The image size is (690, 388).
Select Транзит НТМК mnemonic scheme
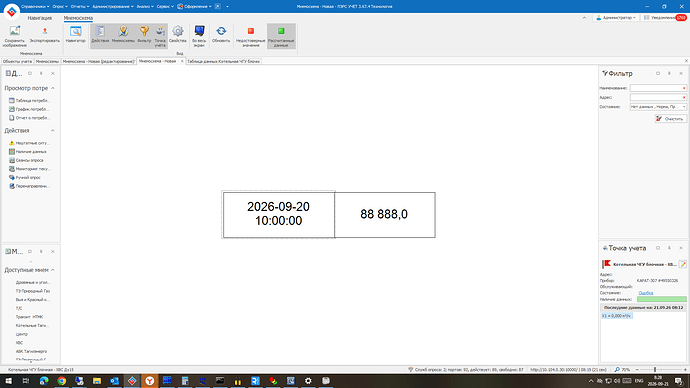(x=29, y=317)
